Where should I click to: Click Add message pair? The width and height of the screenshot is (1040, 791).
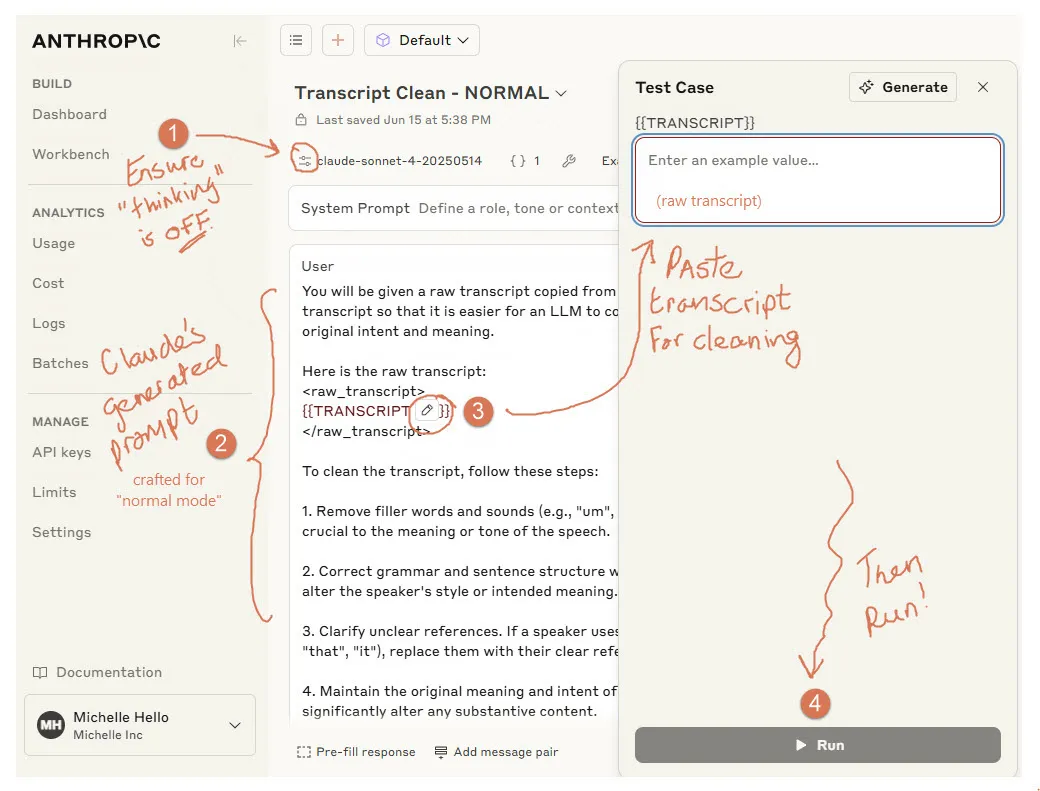tap(496, 752)
